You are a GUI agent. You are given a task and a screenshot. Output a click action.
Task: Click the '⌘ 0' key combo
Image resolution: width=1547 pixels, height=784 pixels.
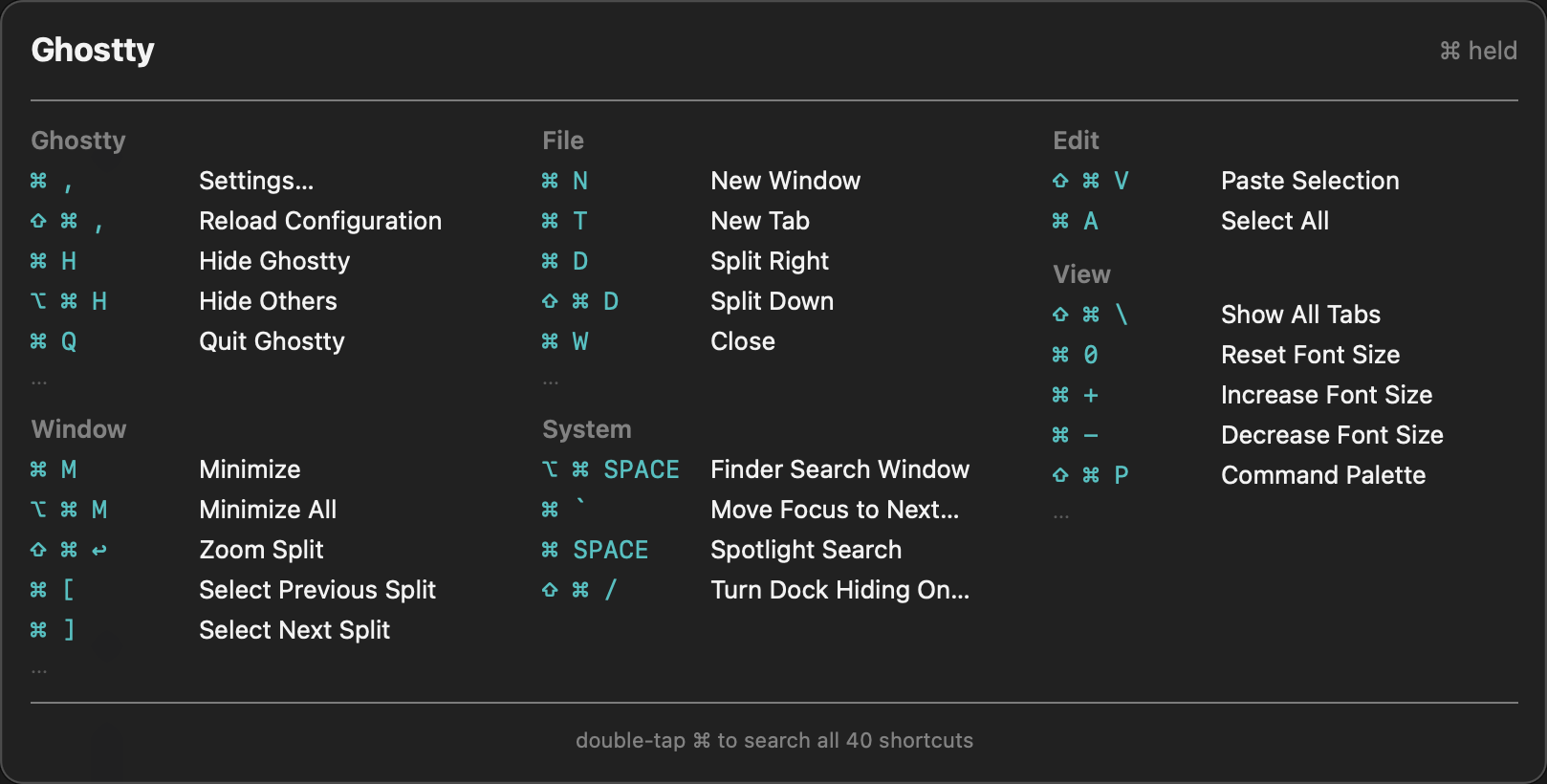[1076, 355]
